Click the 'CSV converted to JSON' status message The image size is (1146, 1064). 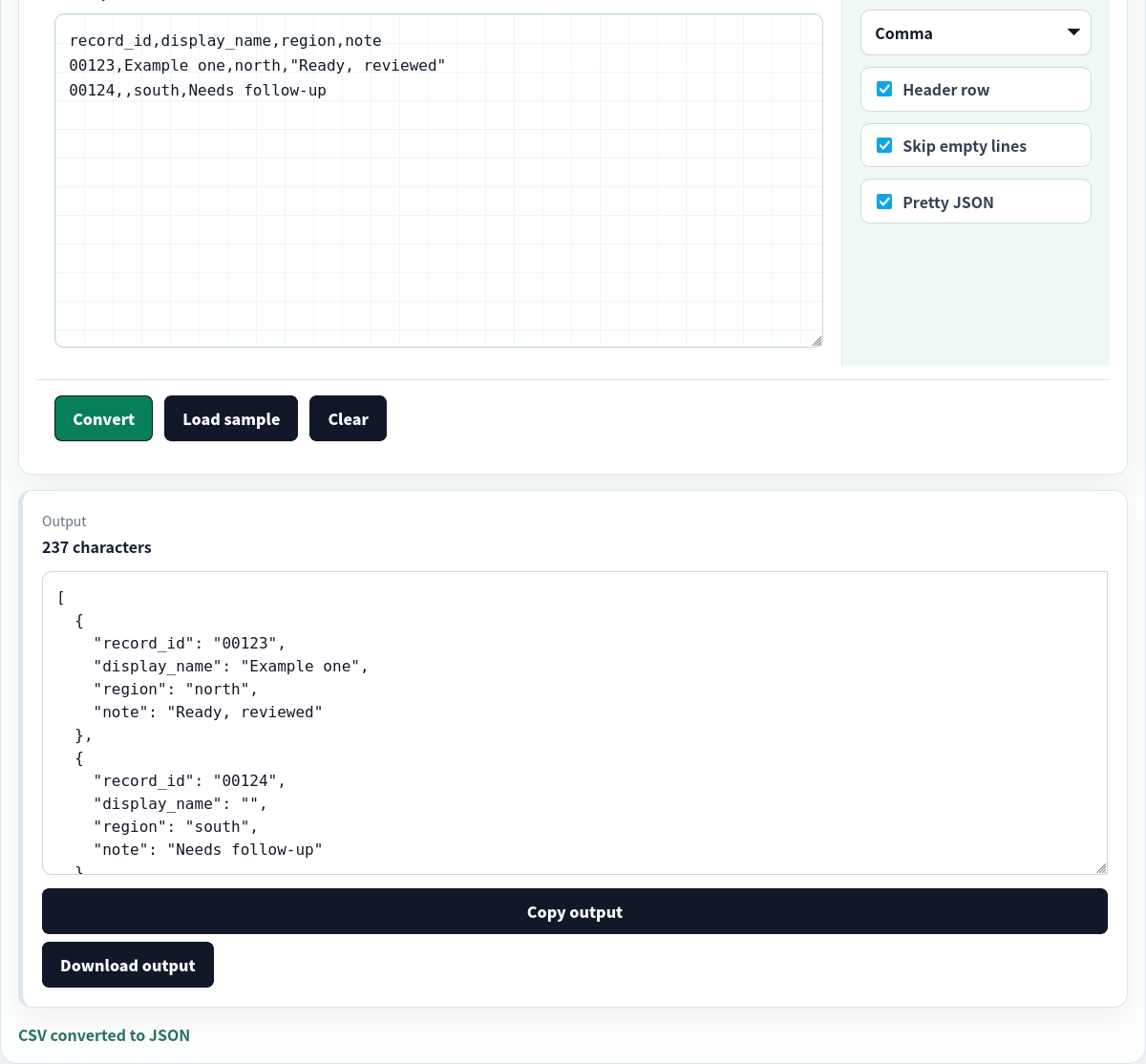104,1035
